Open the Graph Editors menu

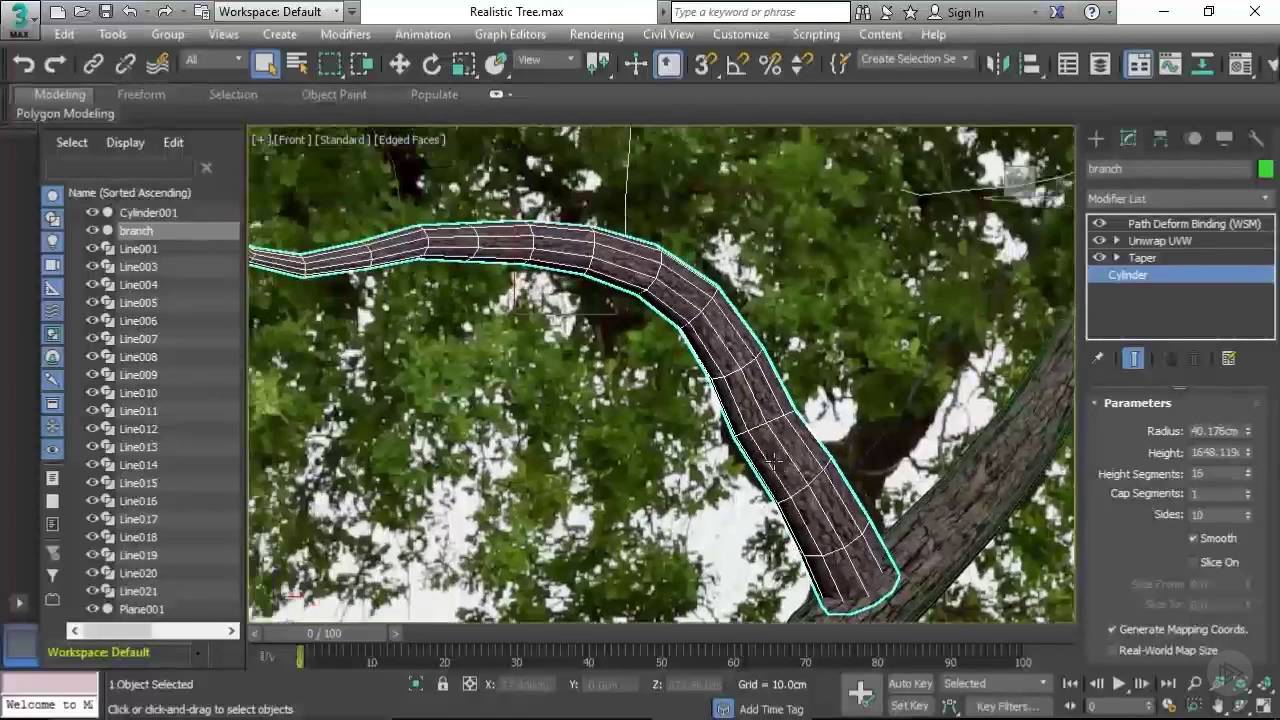click(x=510, y=34)
